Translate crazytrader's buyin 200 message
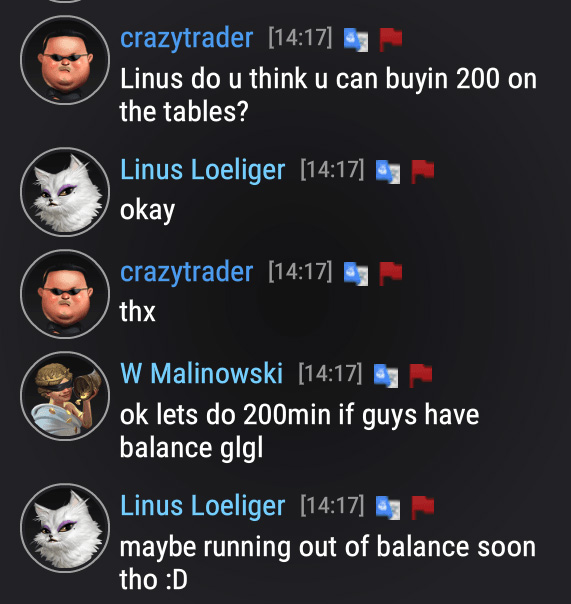Viewport: 571px width, 604px height. [x=356, y=40]
